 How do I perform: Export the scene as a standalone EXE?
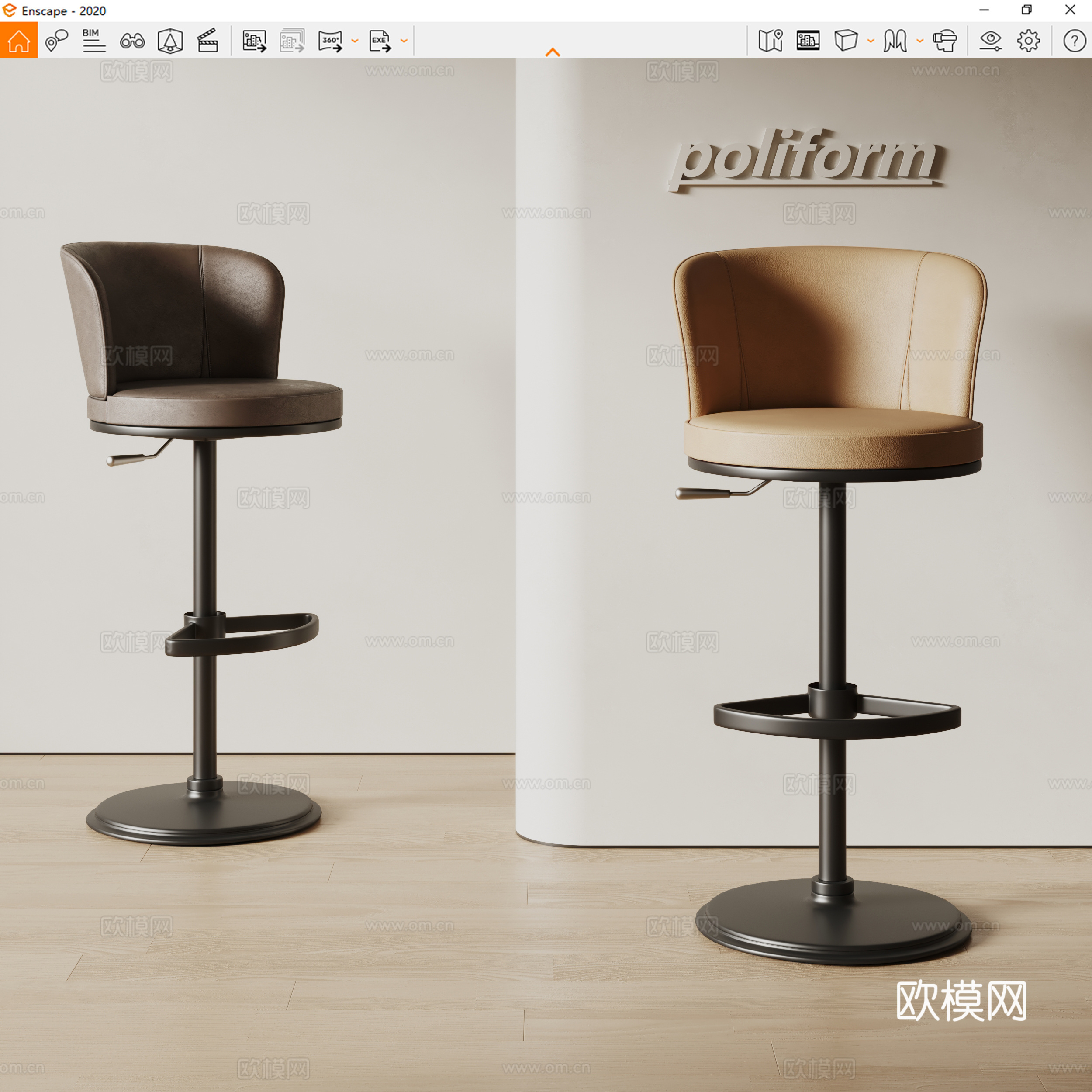pyautogui.click(x=380, y=41)
